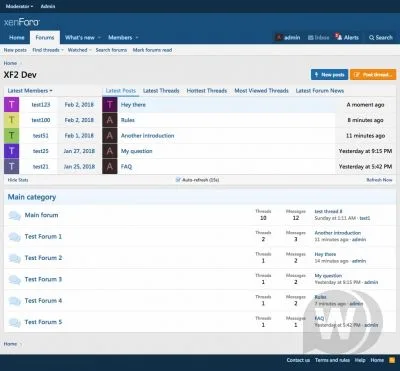Open the Latest Members selector

pos(30,91)
